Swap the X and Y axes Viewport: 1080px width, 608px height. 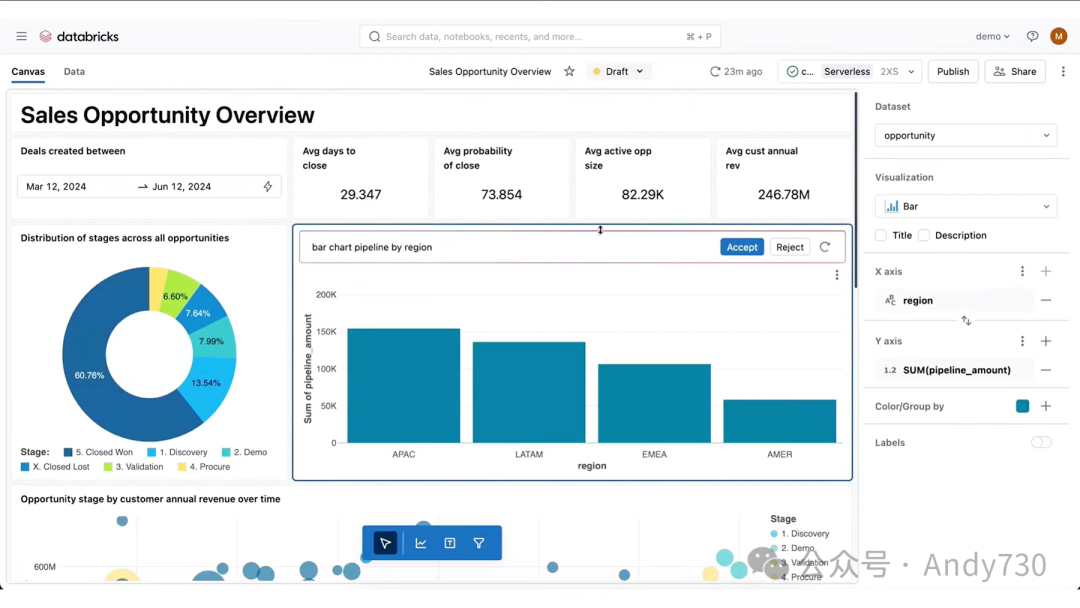[966, 321]
